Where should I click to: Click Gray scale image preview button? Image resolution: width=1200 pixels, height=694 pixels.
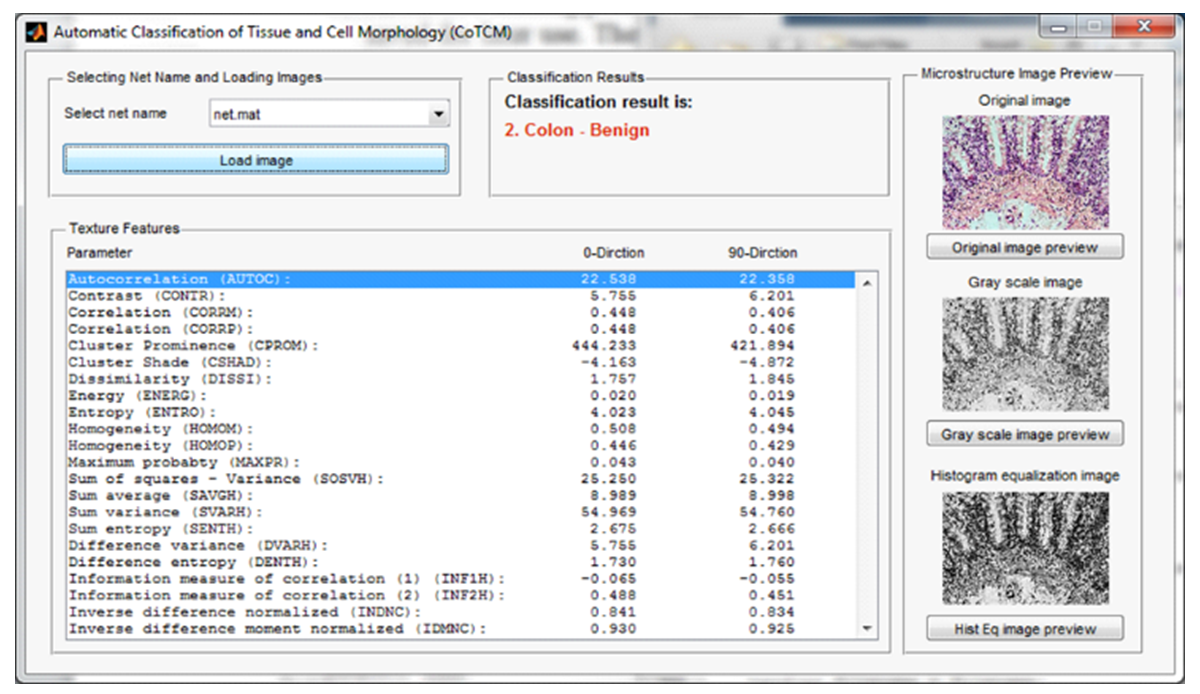(x=1024, y=435)
